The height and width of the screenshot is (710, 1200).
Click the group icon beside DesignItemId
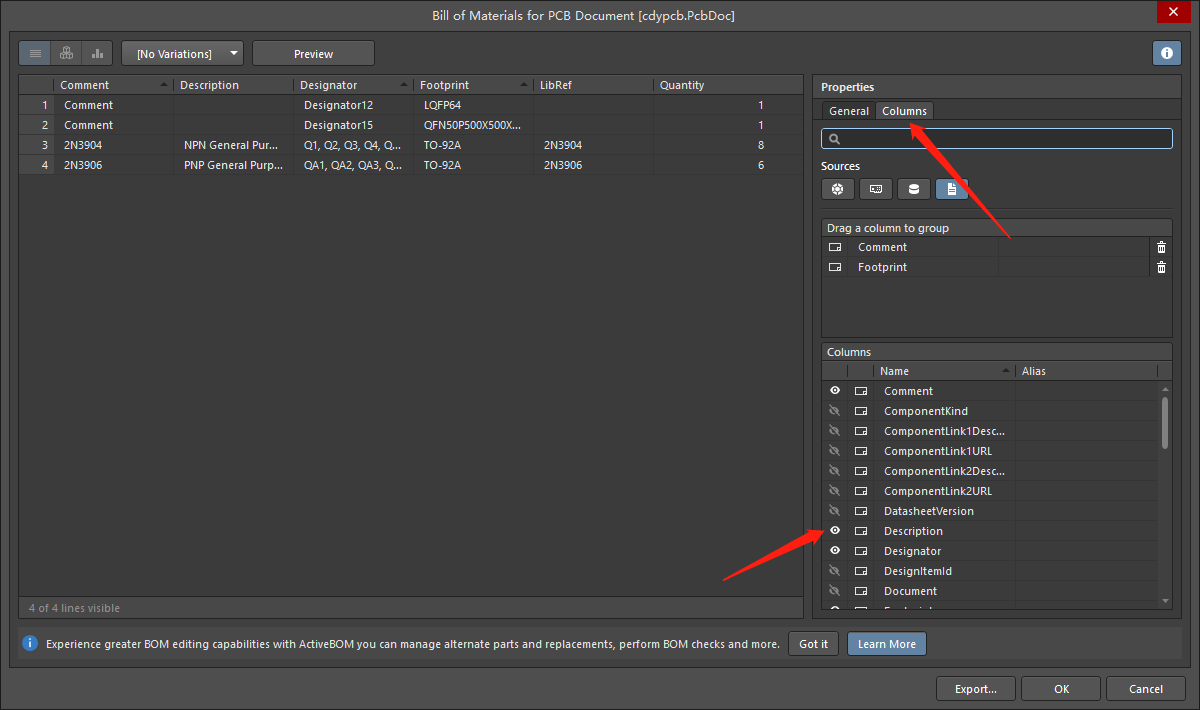(x=861, y=571)
